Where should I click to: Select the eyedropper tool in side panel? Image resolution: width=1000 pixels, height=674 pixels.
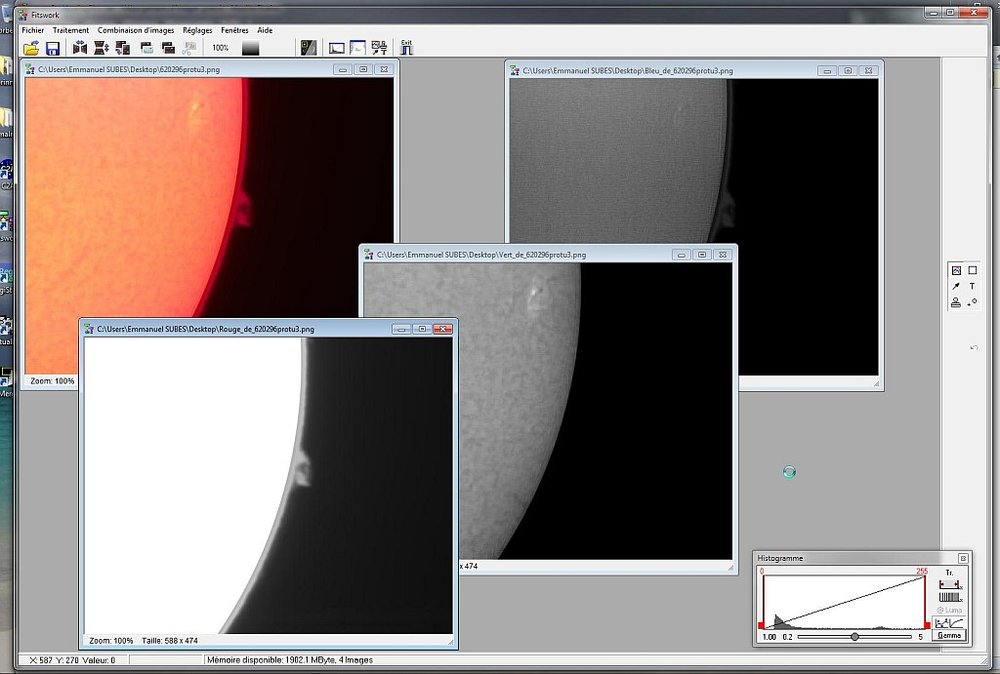click(x=956, y=286)
